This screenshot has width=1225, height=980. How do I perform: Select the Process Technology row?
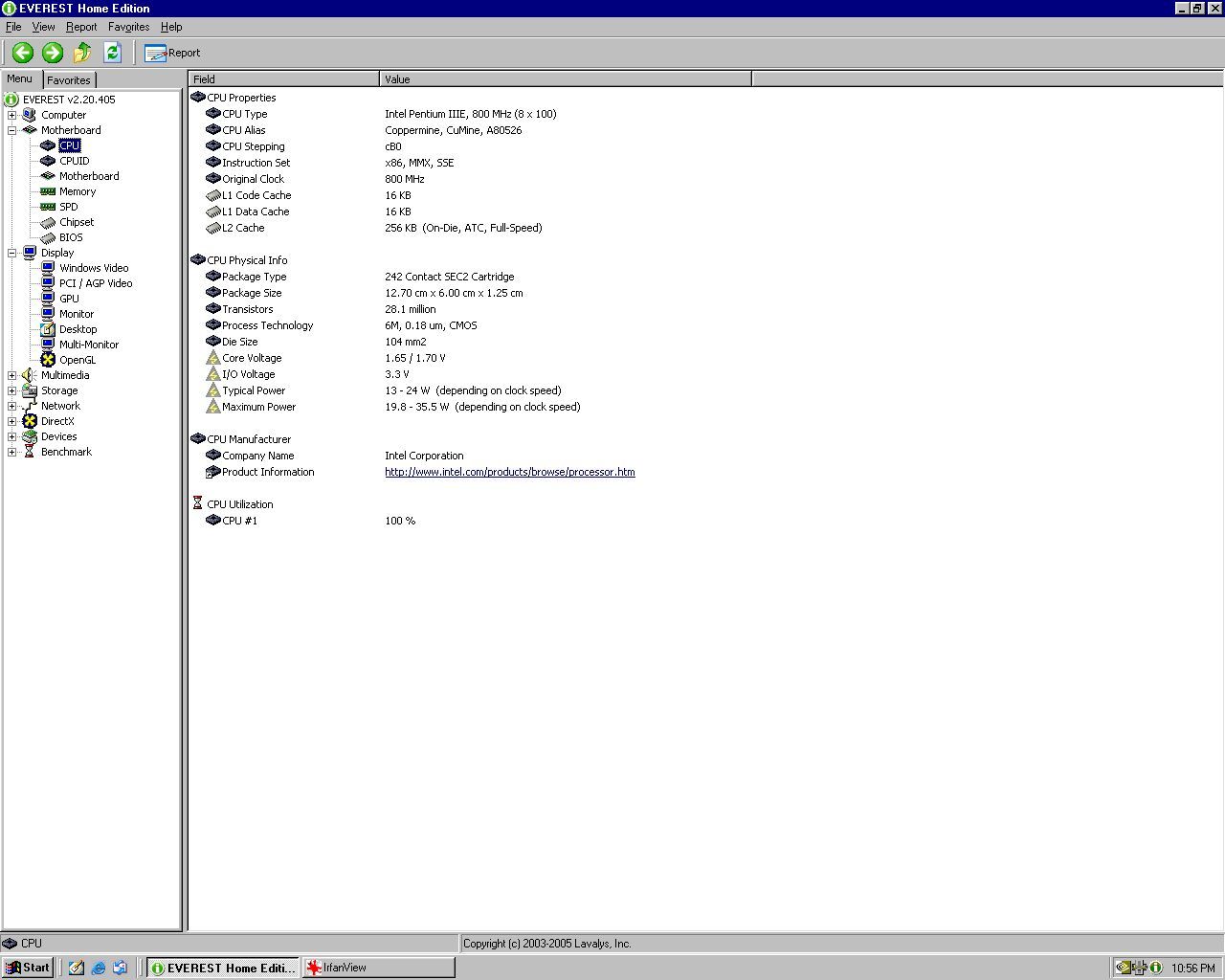coord(705,325)
